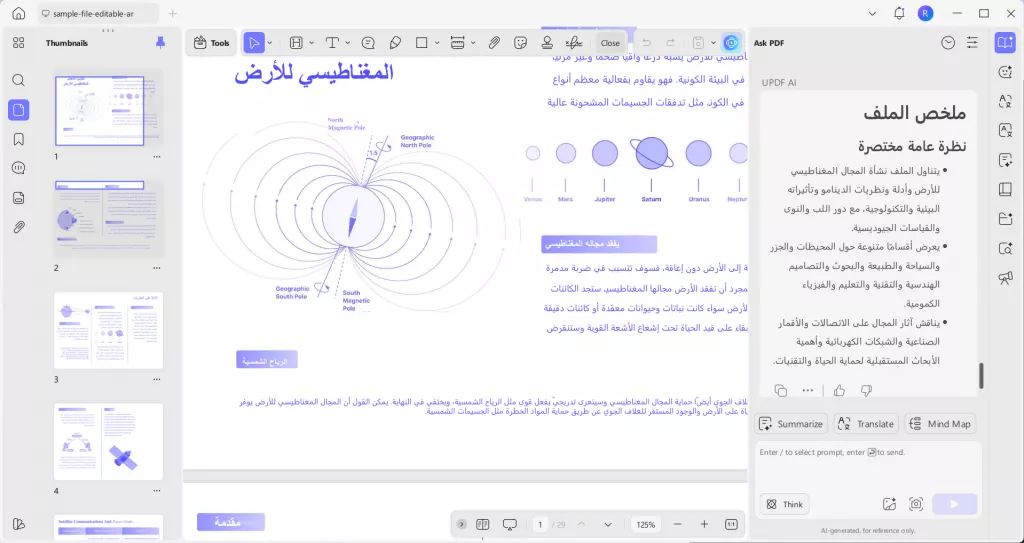Expand the text tool dropdown arrow
Screen dimensions: 1024x543
click(347, 43)
